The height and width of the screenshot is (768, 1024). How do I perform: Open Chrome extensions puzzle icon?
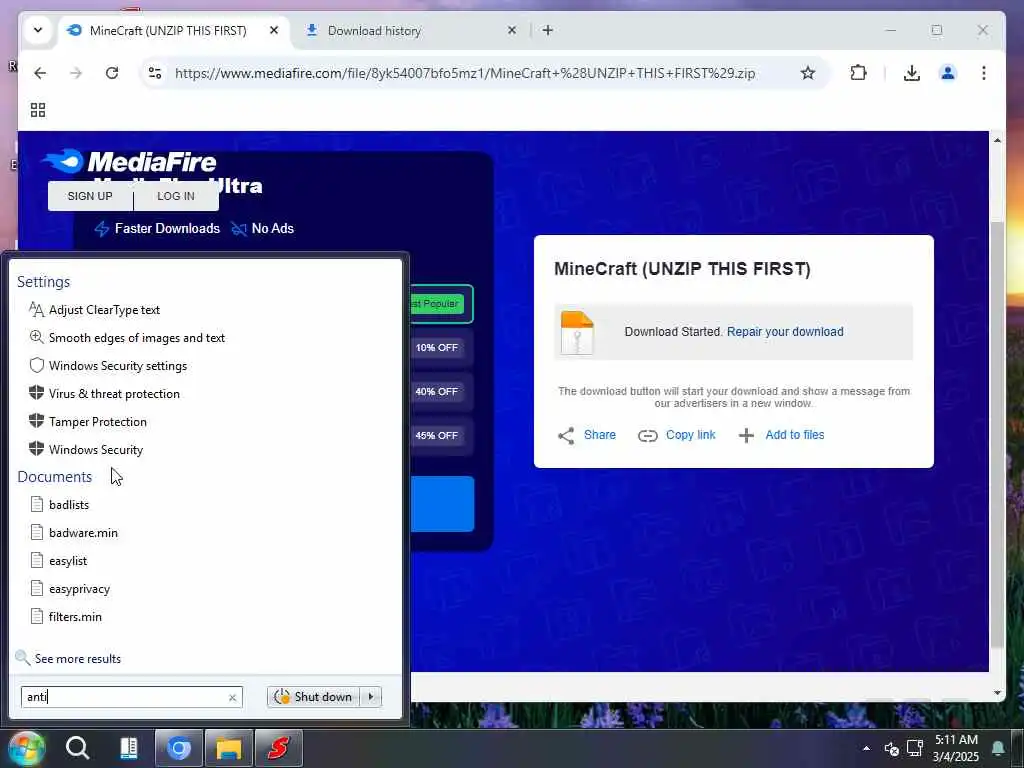858,73
